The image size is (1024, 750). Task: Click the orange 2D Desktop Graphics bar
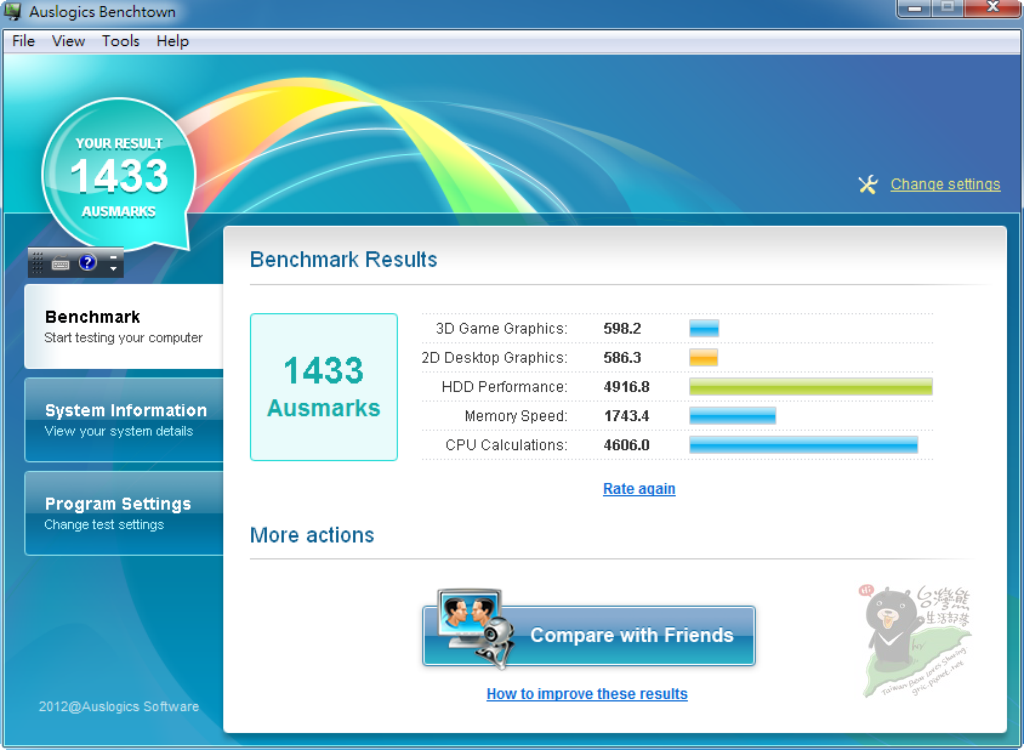[703, 357]
